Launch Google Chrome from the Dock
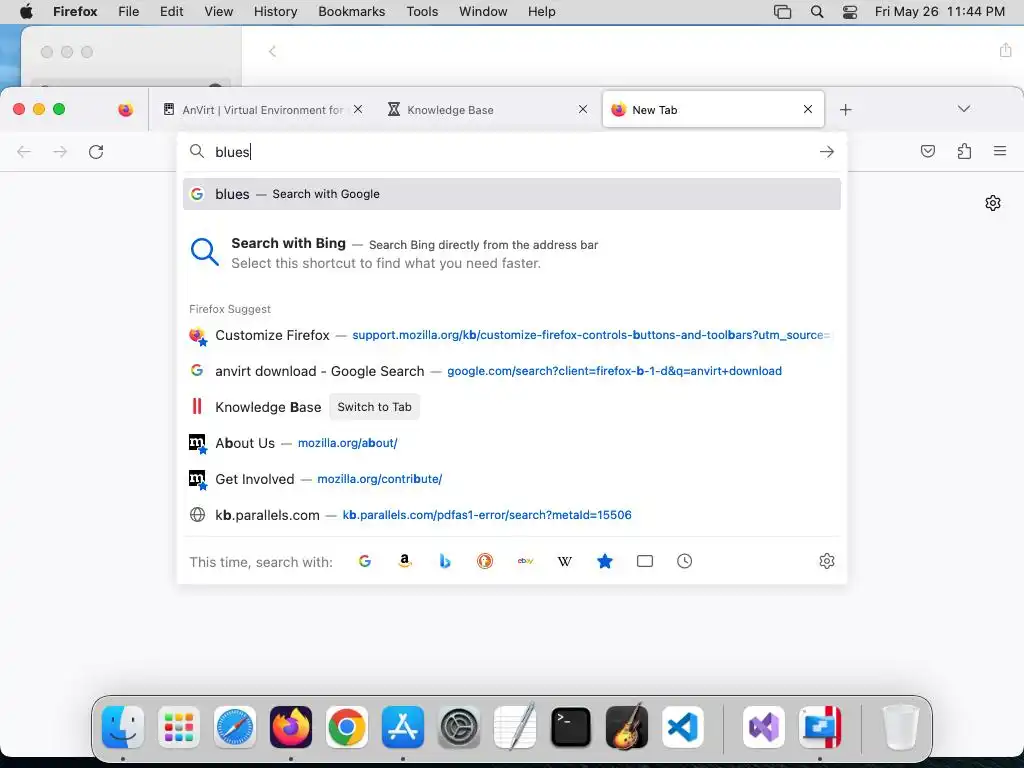Viewport: 1024px width, 768px height. click(347, 727)
